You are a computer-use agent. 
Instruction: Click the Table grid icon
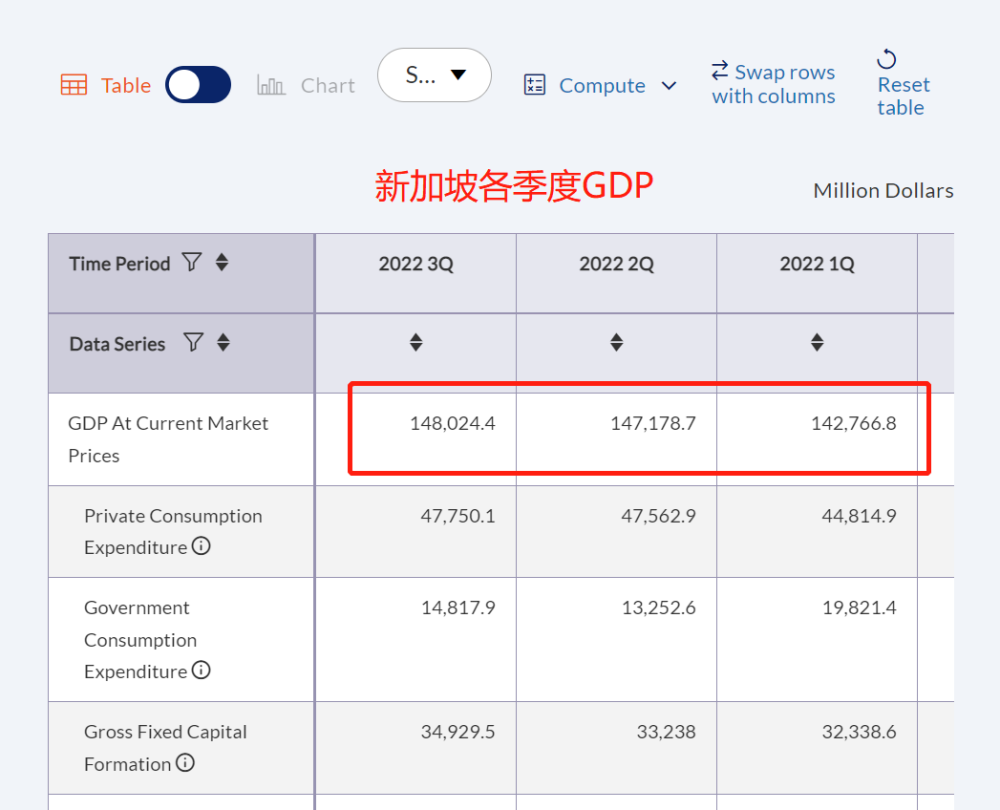pos(73,85)
